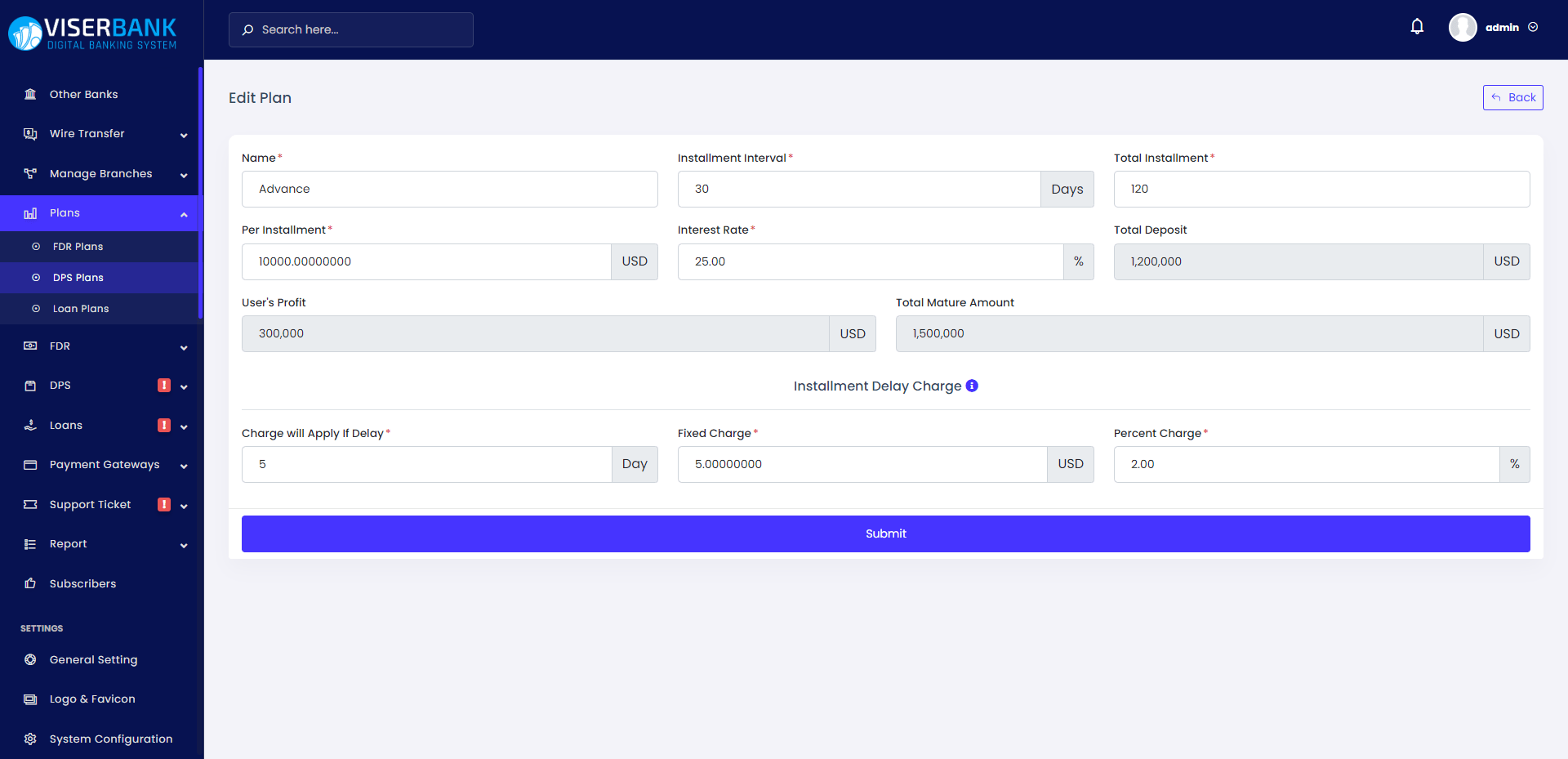Viewport: 1568px width, 759px height.
Task: Click the Subscribers thumbs-up icon
Action: [30, 583]
